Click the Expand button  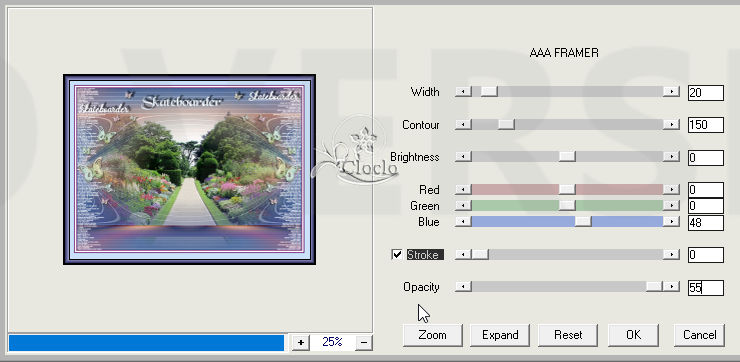click(500, 335)
